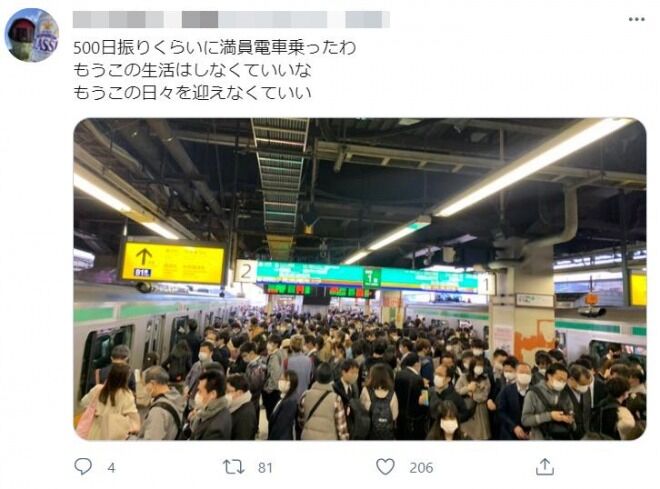Click the reply count number 4
Image resolution: width=660 pixels, height=489 pixels.
click(x=111, y=468)
